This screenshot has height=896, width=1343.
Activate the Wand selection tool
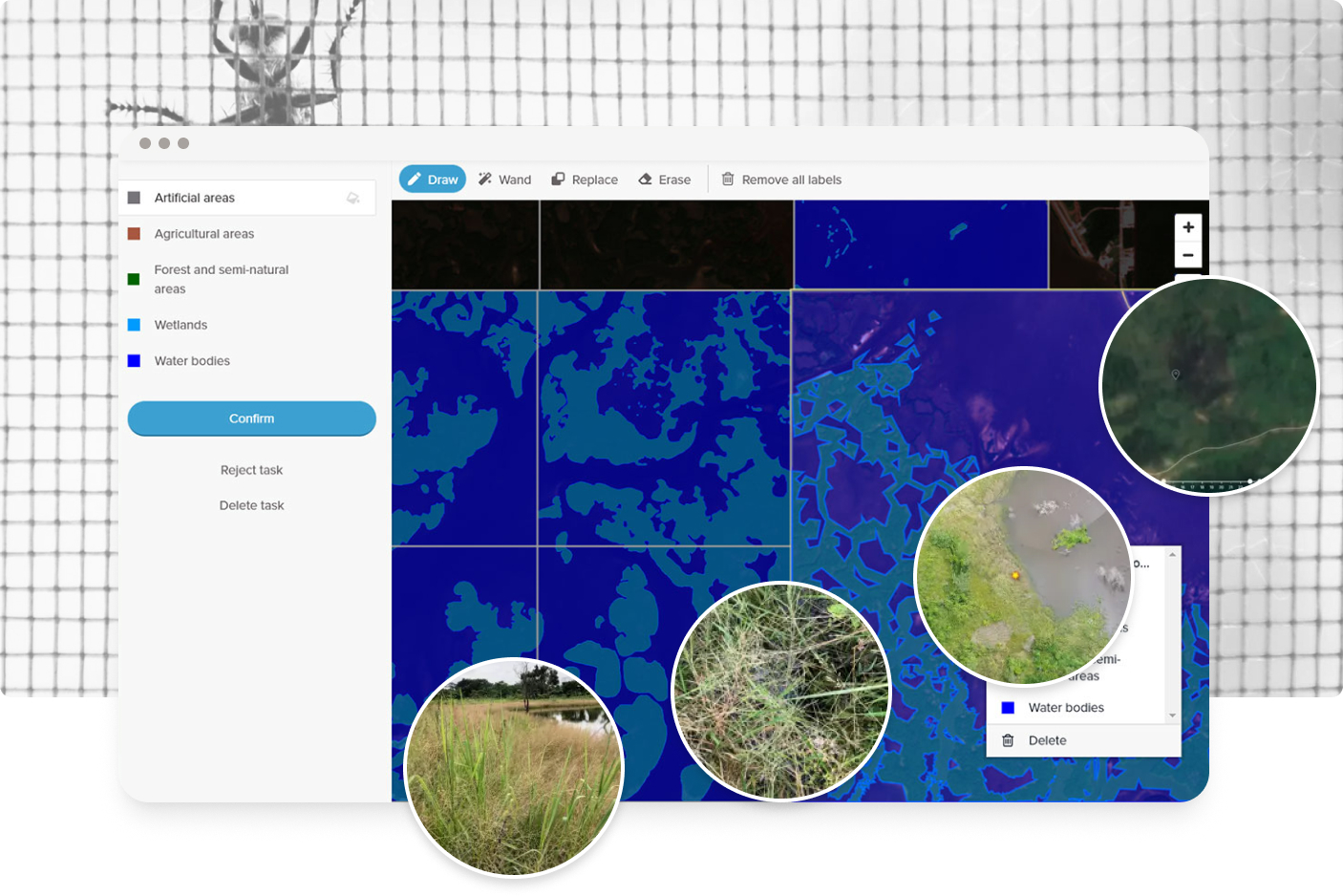point(504,180)
